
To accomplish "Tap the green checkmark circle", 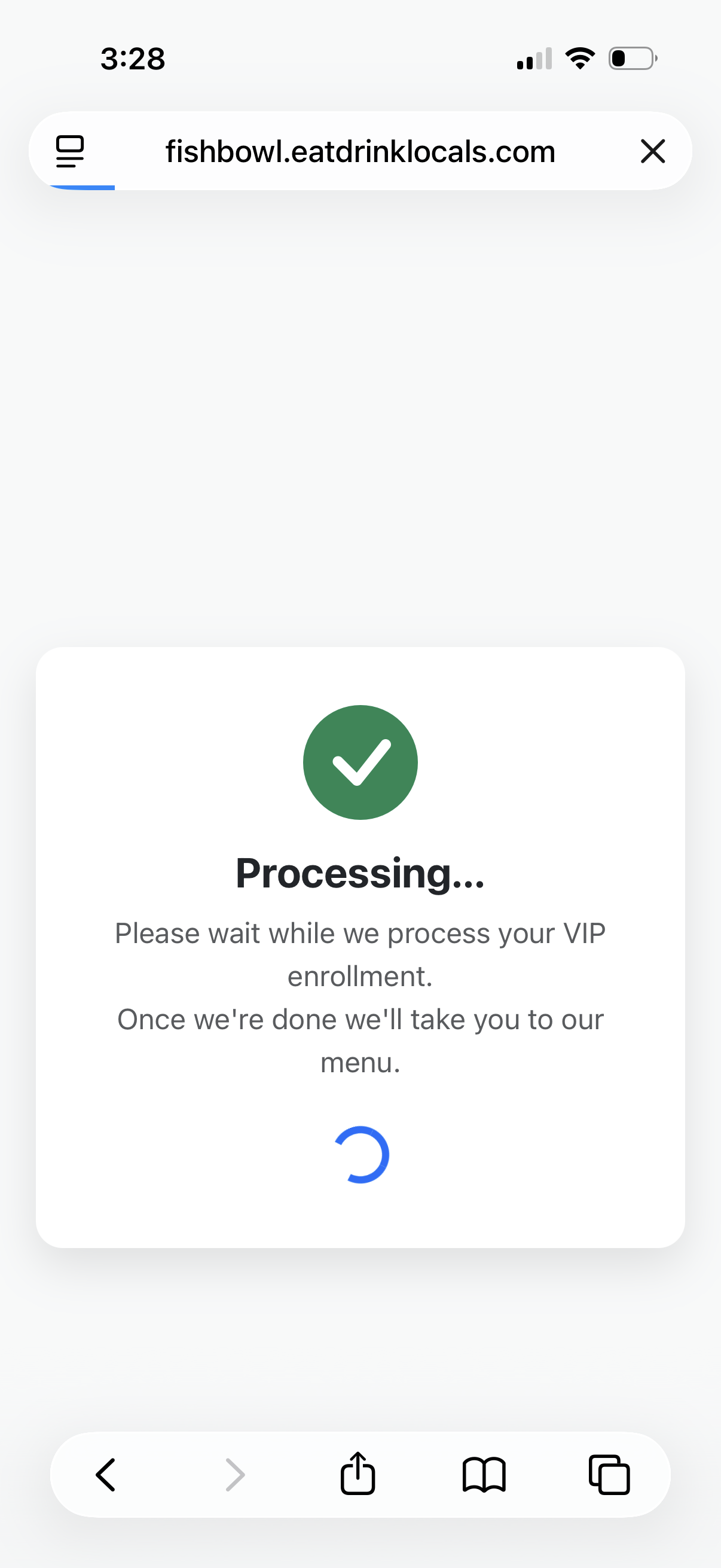I will [x=360, y=762].
